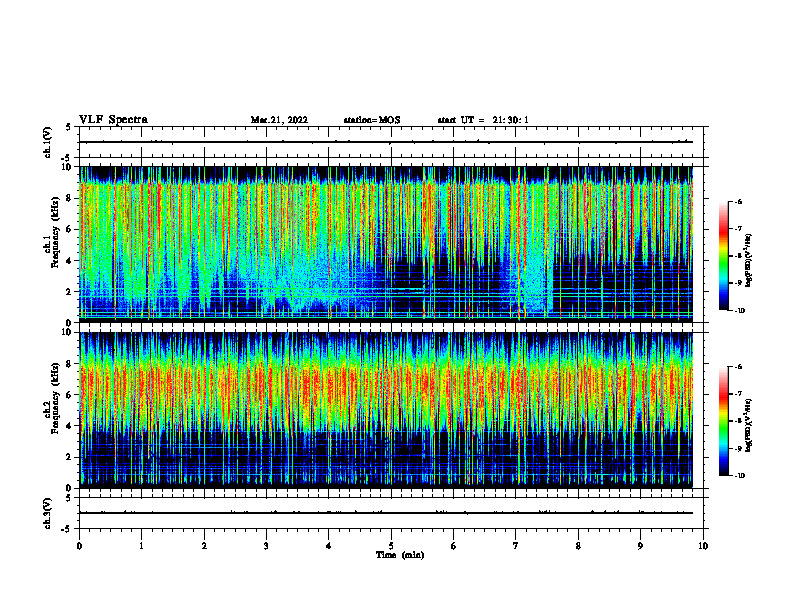Click the ch.2 frequency tick "8"
This screenshot has width=792, height=612.
(70, 364)
